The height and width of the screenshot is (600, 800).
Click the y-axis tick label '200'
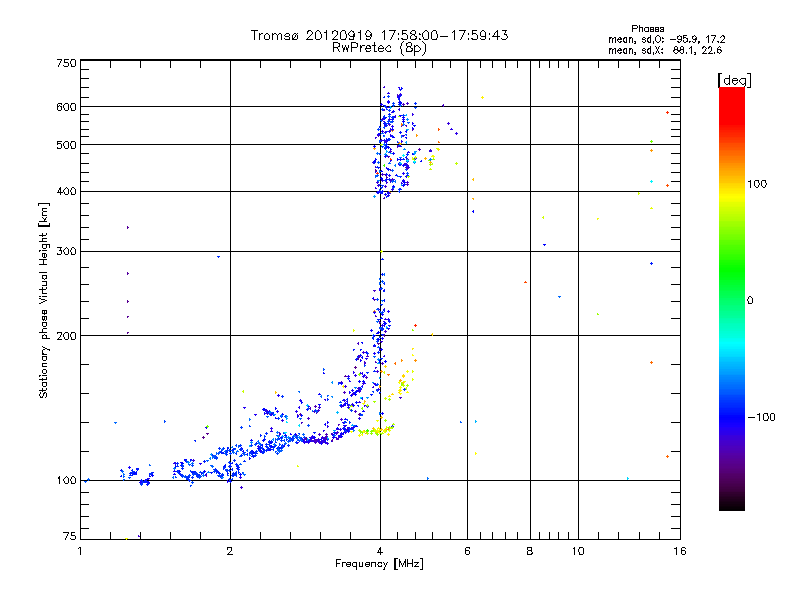click(x=66, y=336)
